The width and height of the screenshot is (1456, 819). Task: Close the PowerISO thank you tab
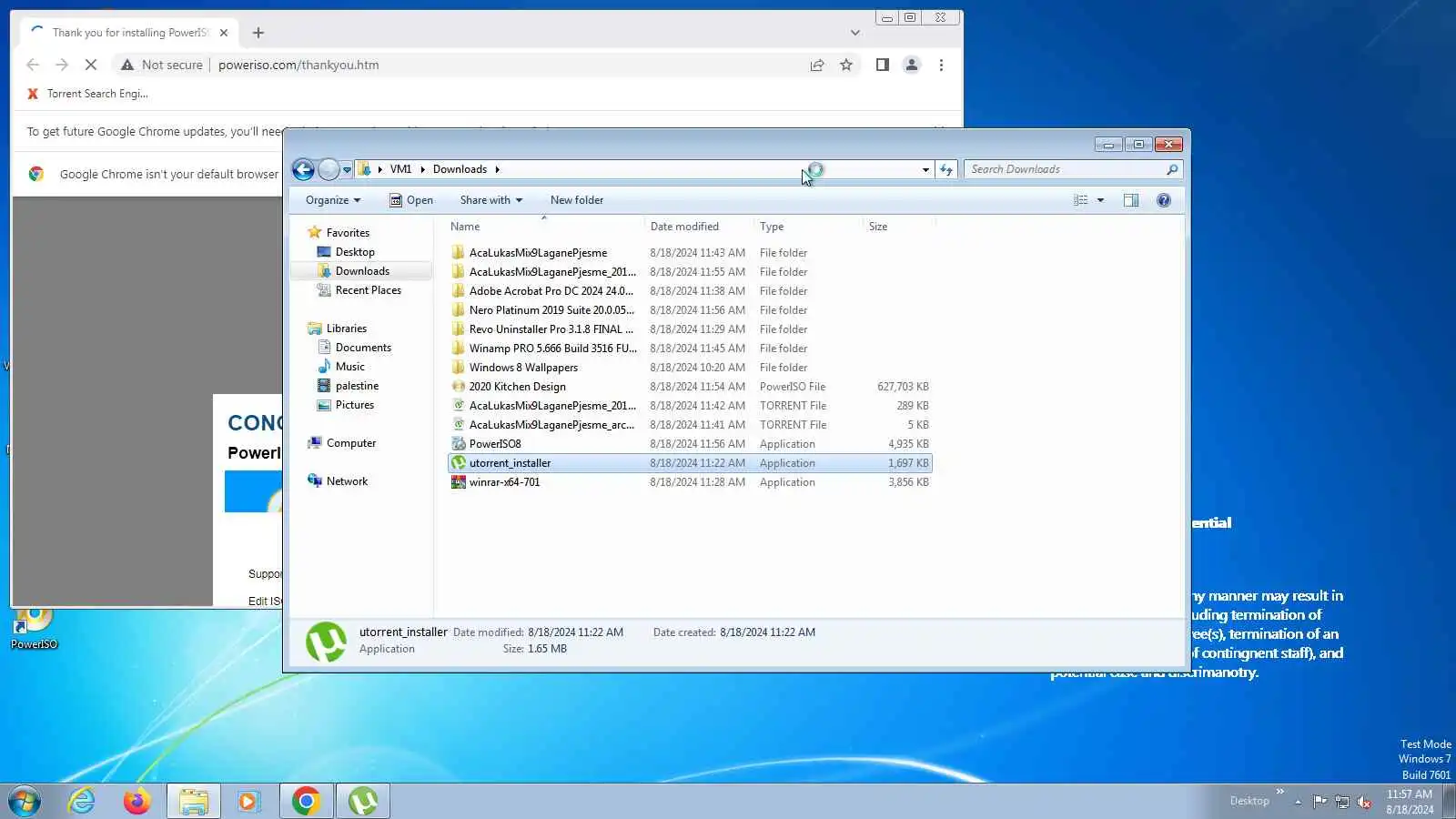coord(224,33)
